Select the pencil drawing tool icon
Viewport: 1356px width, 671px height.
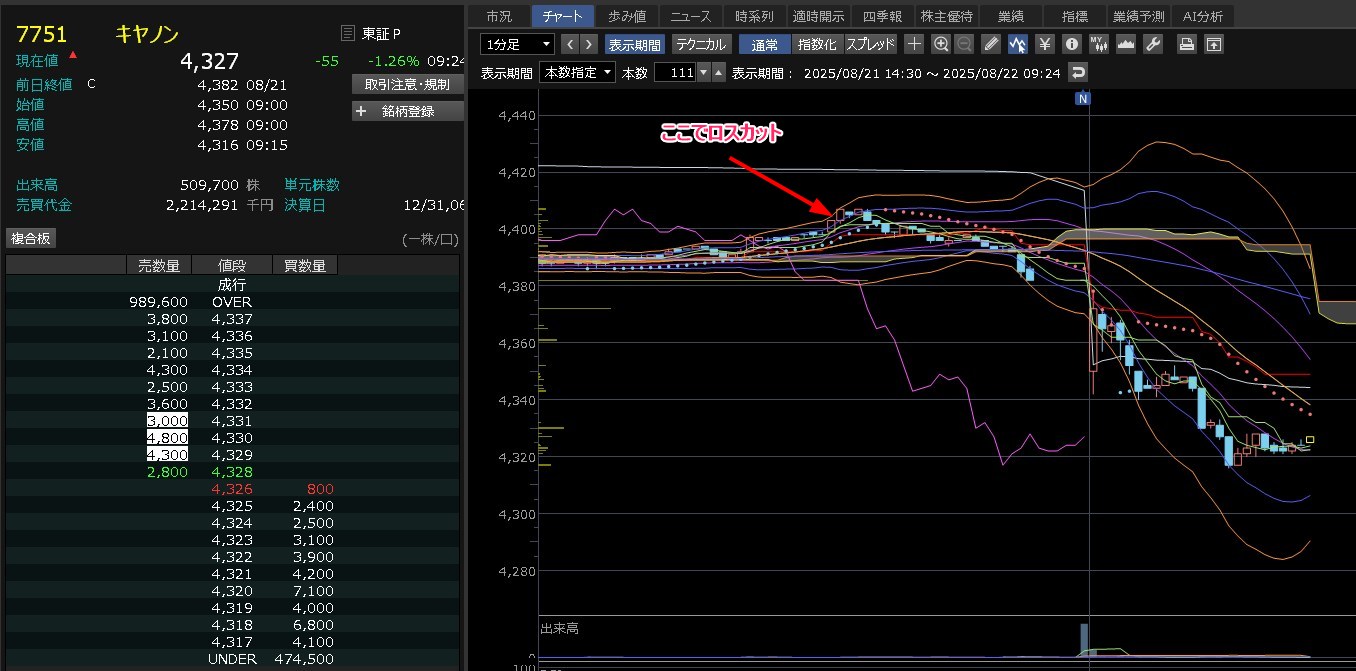click(x=991, y=44)
